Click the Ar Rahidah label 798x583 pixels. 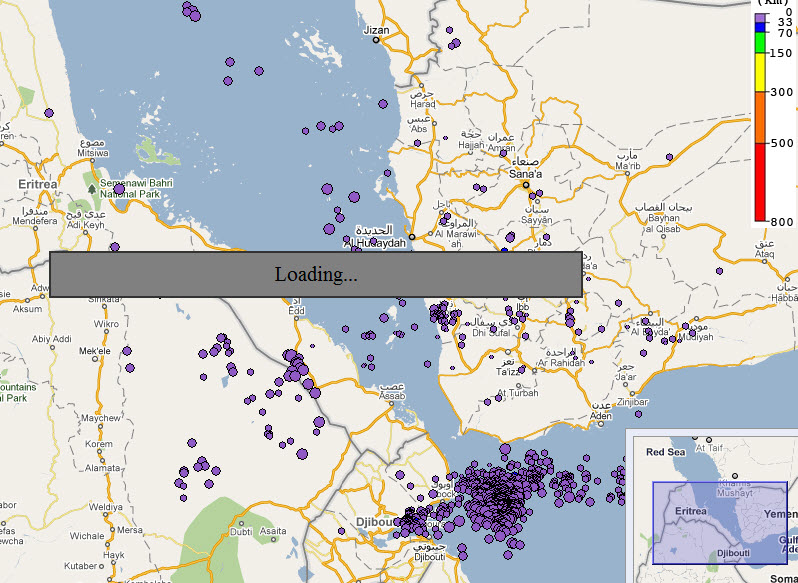(561, 363)
